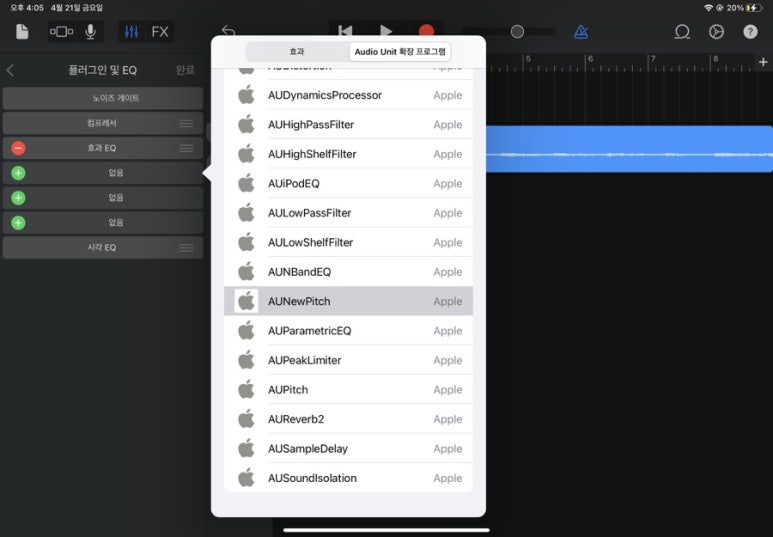Screen dimensions: 773x537
Task: Tap Apple logo beside AUSoundIsolation
Action: coord(246,477)
